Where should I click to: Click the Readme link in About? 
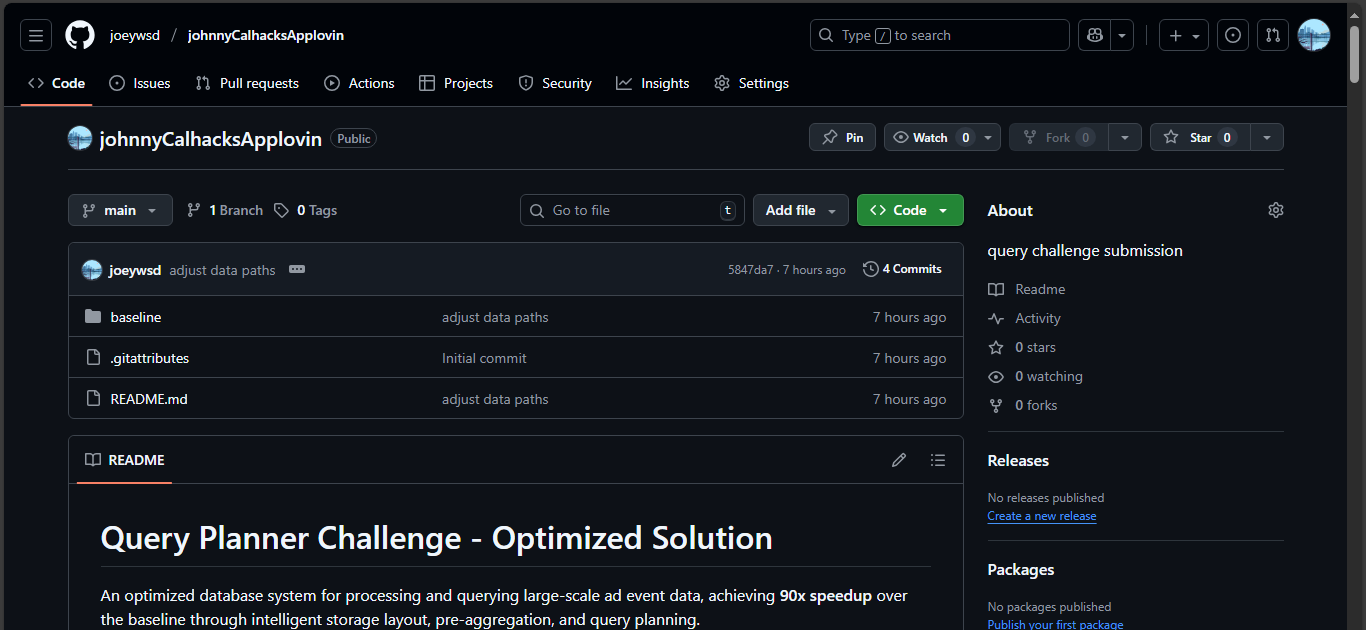point(1027,289)
